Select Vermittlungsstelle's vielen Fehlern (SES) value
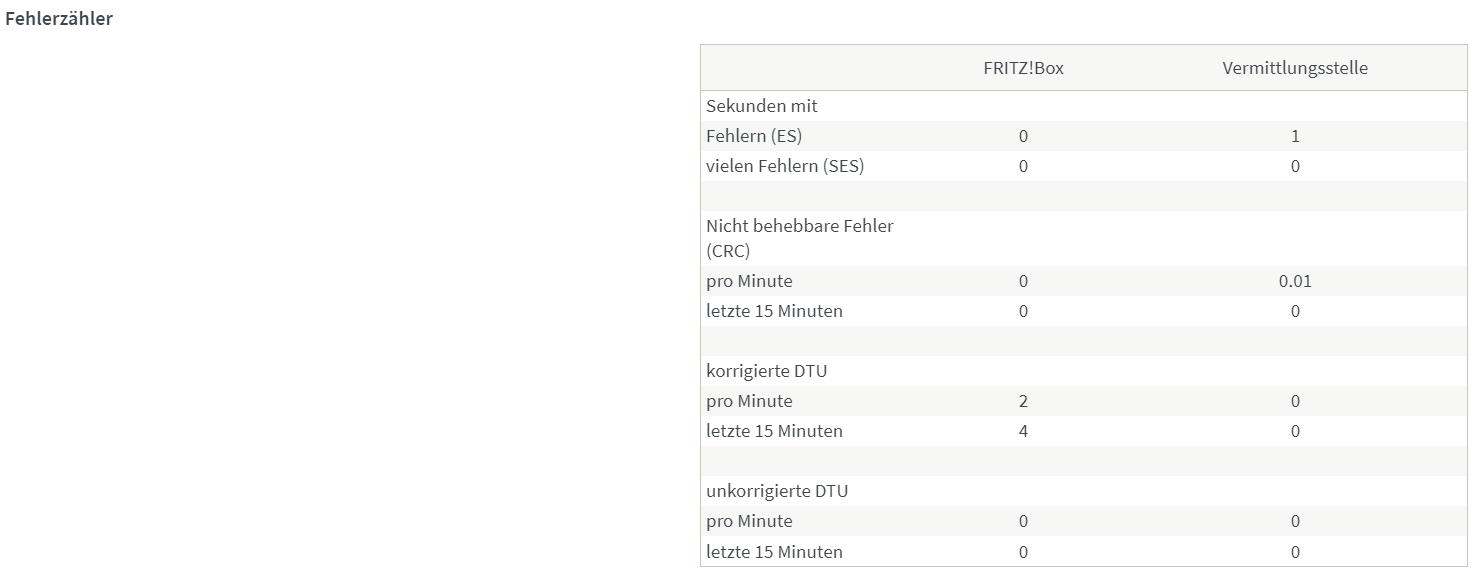Image resolution: width=1478 pixels, height=574 pixels. pyautogui.click(x=1295, y=166)
